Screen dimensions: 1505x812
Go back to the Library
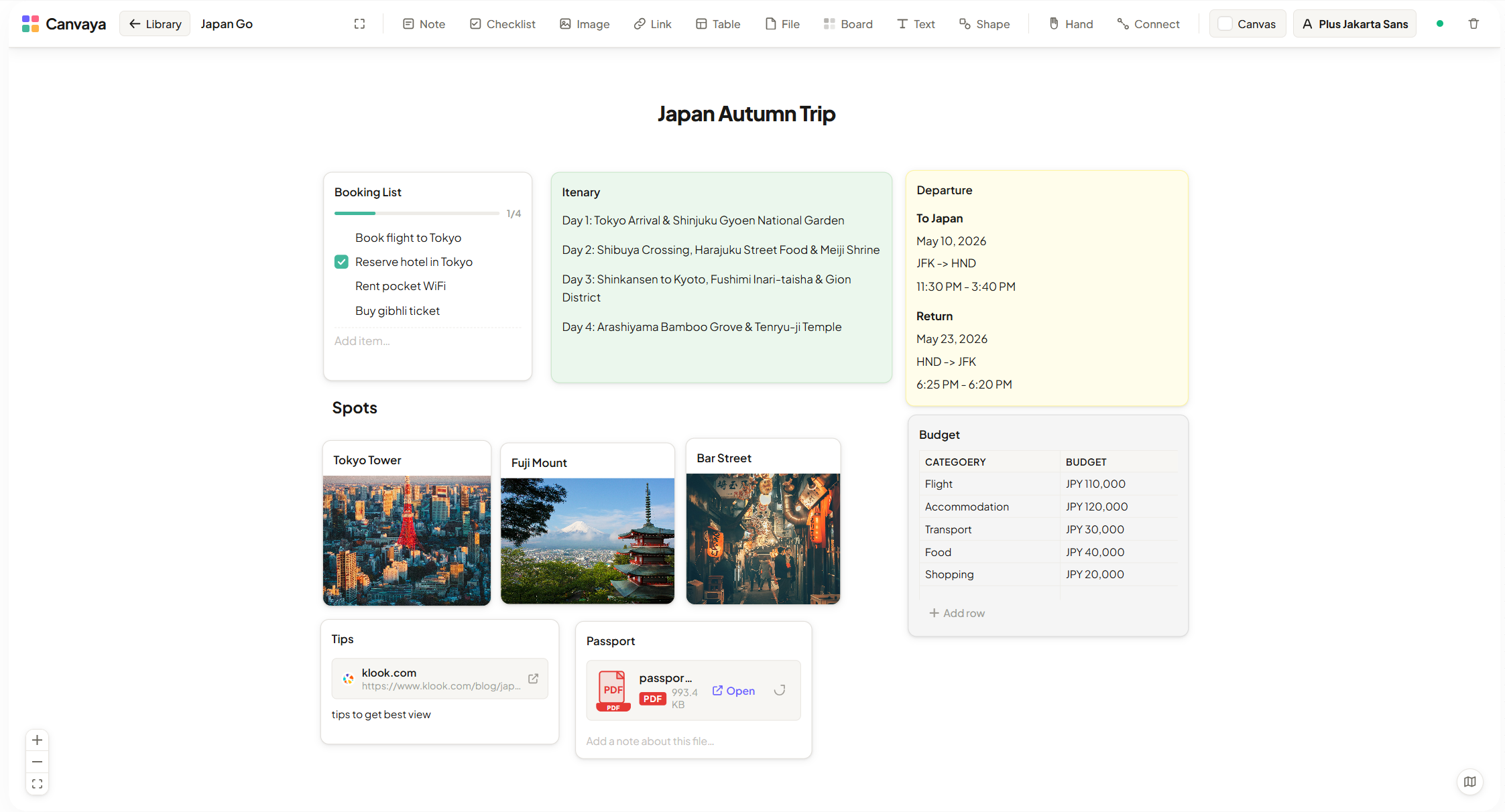coord(155,24)
